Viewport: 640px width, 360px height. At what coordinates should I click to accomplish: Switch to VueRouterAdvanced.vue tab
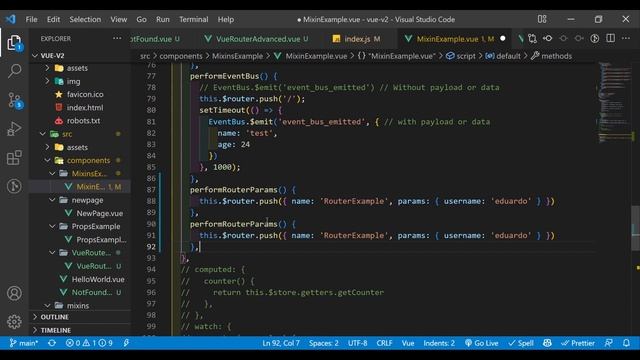(257, 39)
